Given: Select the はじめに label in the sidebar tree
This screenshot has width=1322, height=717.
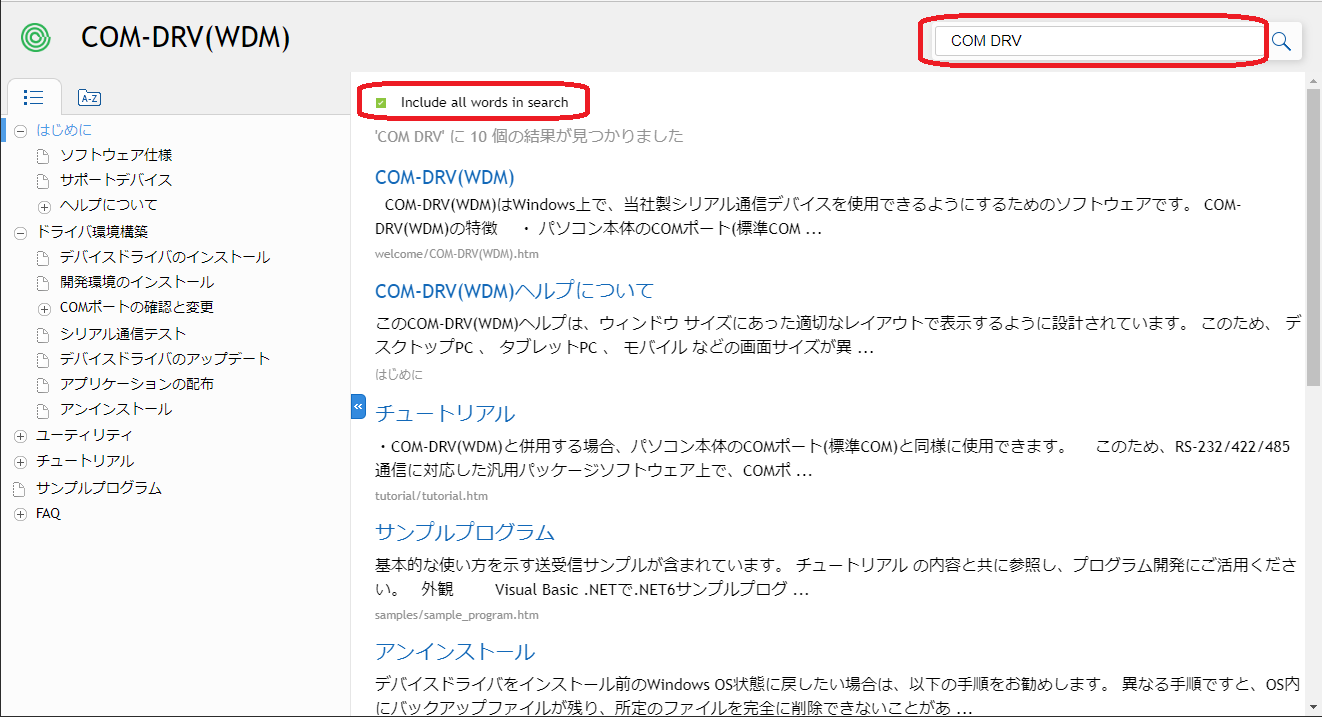Looking at the screenshot, I should point(64,130).
